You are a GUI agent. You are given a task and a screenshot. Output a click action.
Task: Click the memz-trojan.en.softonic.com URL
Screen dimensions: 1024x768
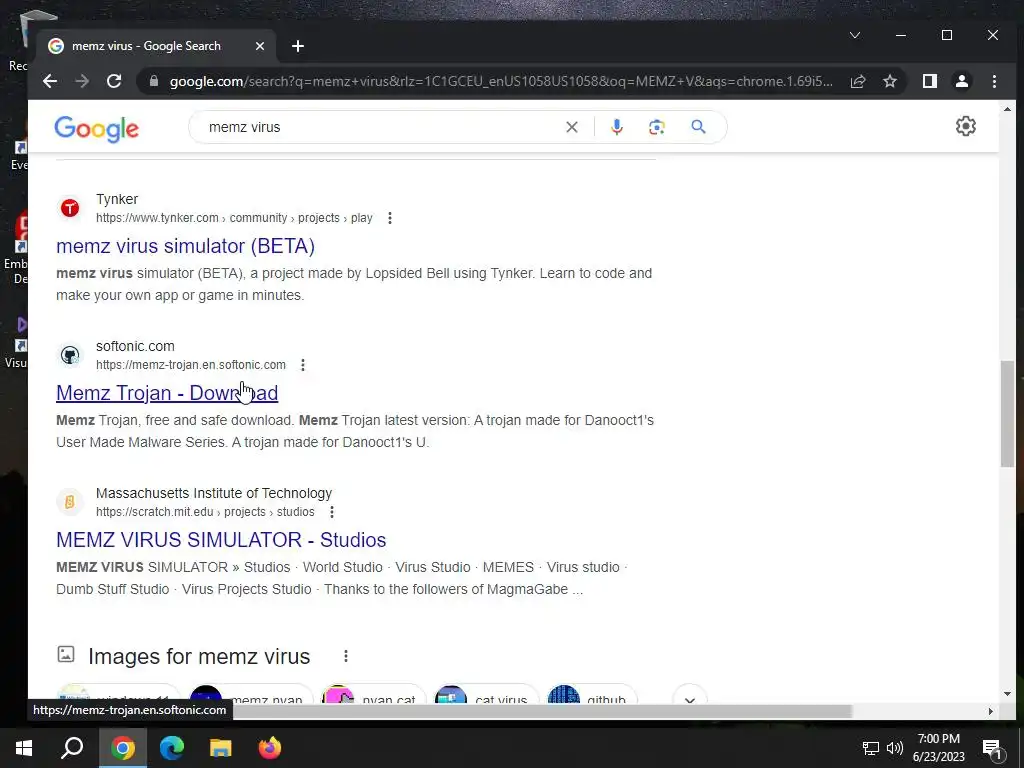click(191, 365)
